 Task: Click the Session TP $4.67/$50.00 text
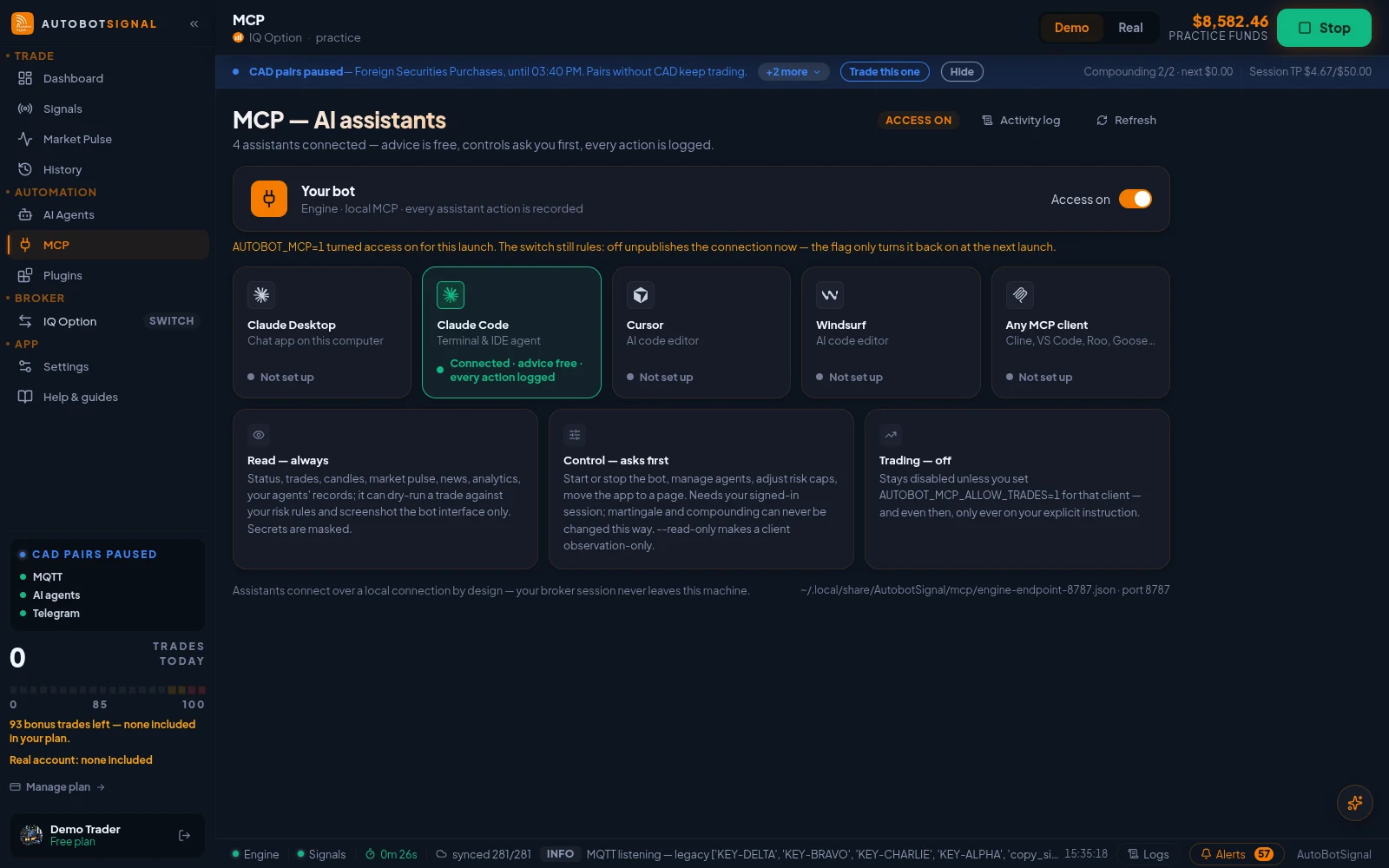click(x=1310, y=72)
